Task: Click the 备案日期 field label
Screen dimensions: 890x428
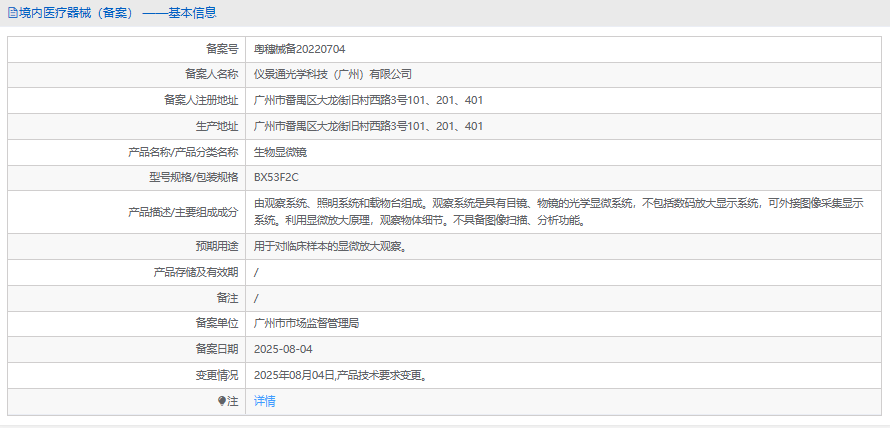Action: 217,349
